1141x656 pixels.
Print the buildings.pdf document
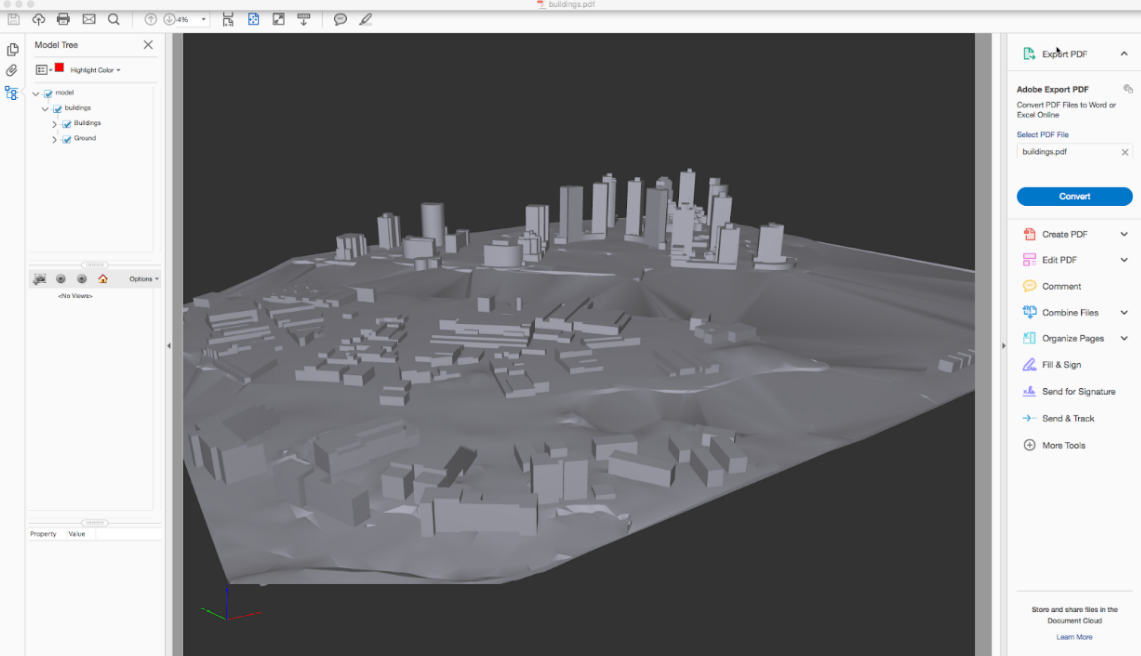(63, 18)
